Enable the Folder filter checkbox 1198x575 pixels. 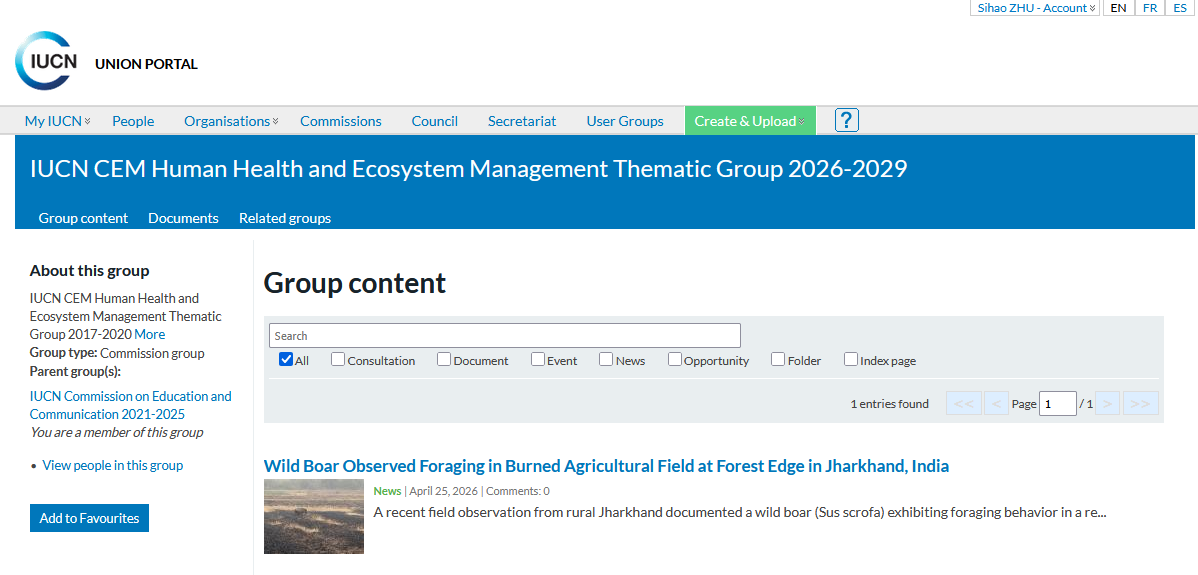pyautogui.click(x=778, y=359)
